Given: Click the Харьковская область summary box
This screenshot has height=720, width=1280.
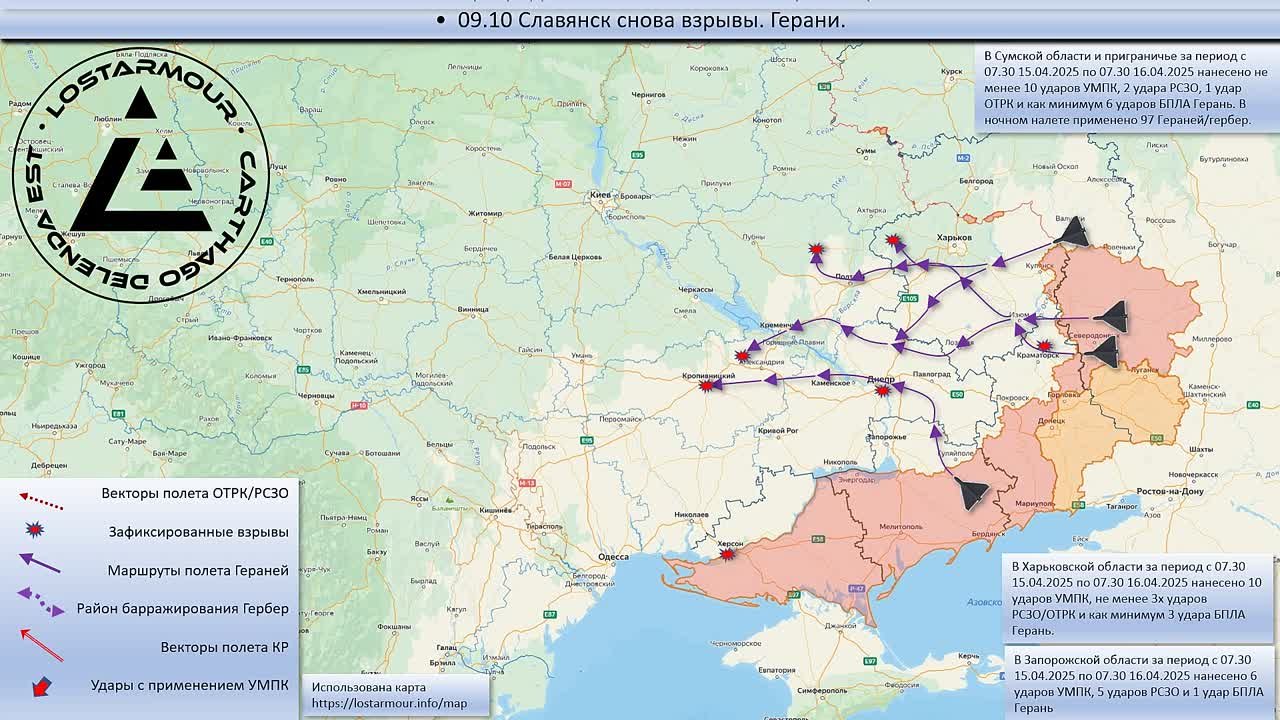Looking at the screenshot, I should click(x=1138, y=598).
